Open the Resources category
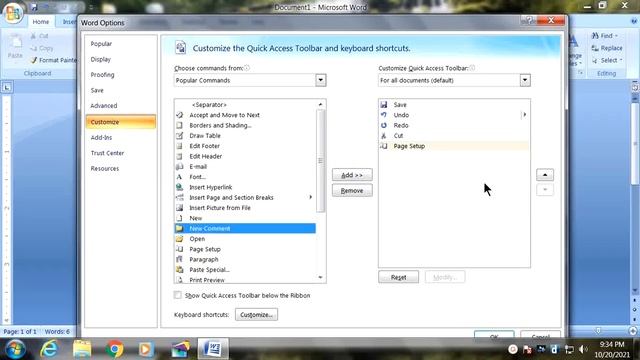 pyautogui.click(x=121, y=169)
